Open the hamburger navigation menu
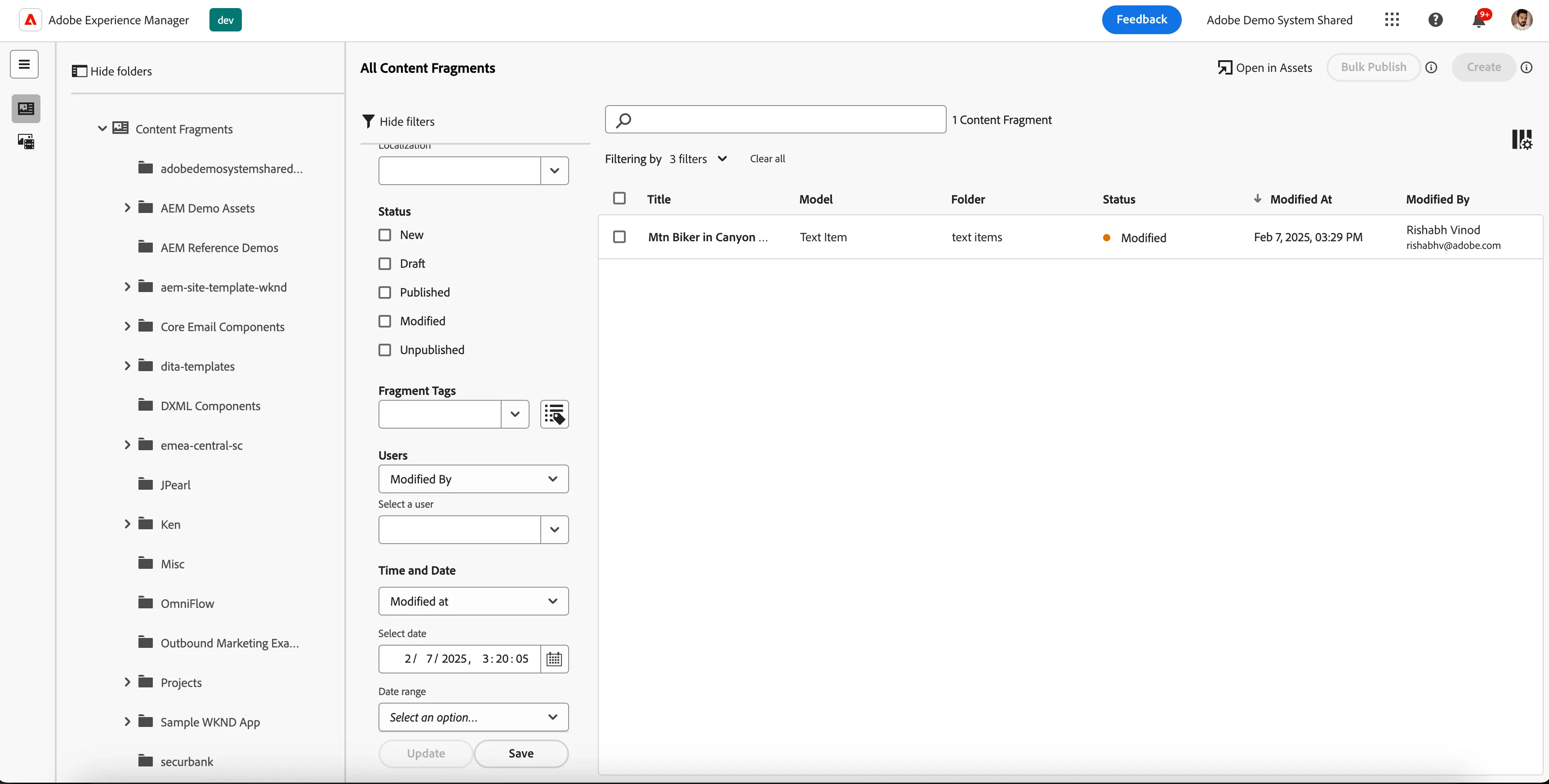Screen dimensions: 1549x784 [x=24, y=64]
